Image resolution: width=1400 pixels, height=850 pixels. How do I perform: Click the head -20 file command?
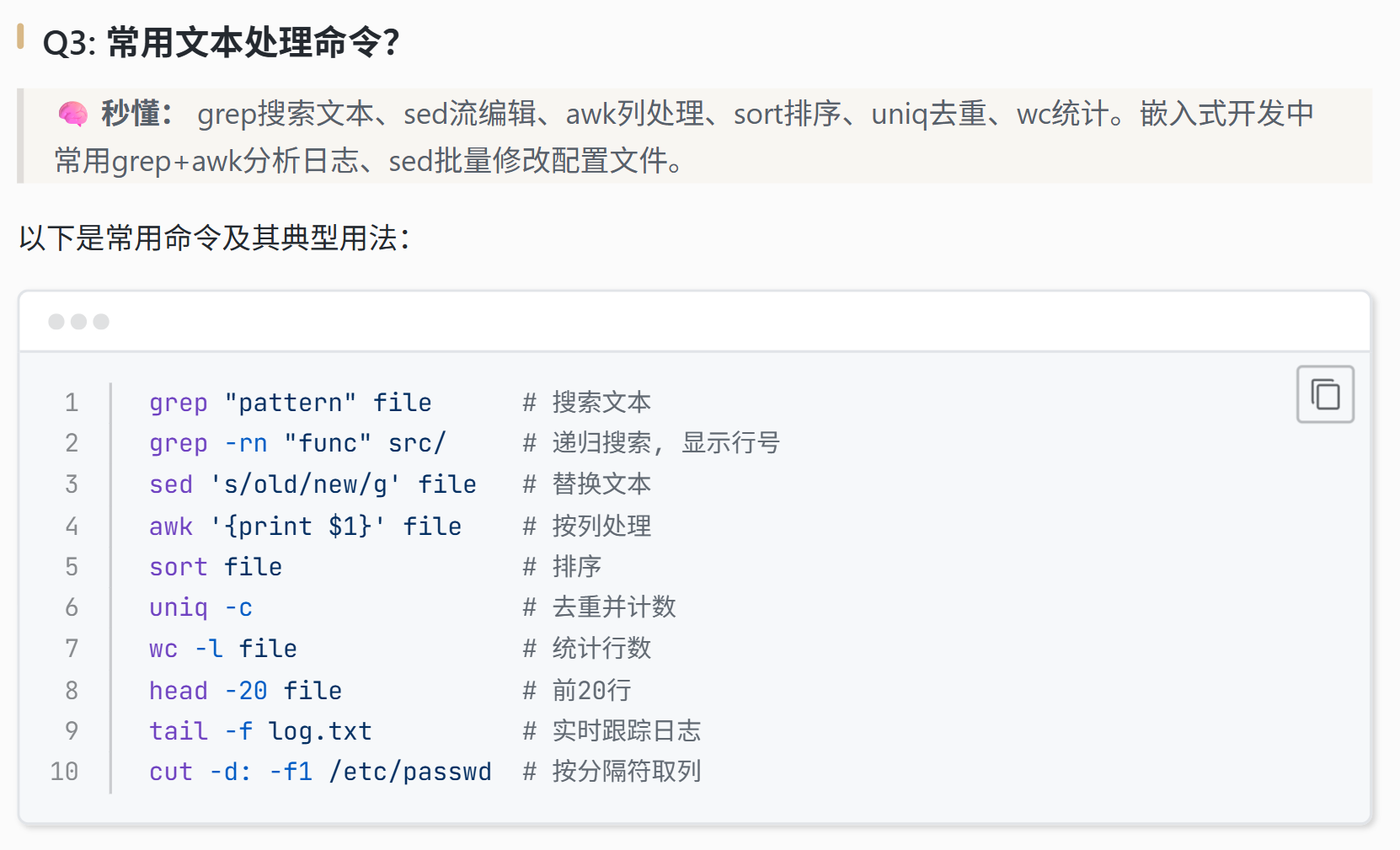click(x=245, y=691)
